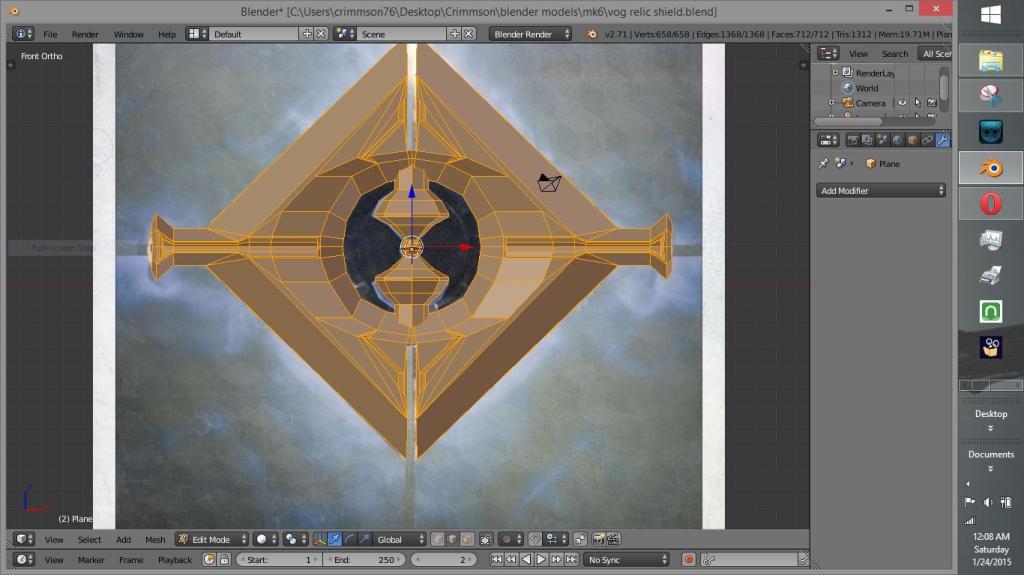Toggle the 3D manipulator widget
The image size is (1024, 575).
coord(319,540)
